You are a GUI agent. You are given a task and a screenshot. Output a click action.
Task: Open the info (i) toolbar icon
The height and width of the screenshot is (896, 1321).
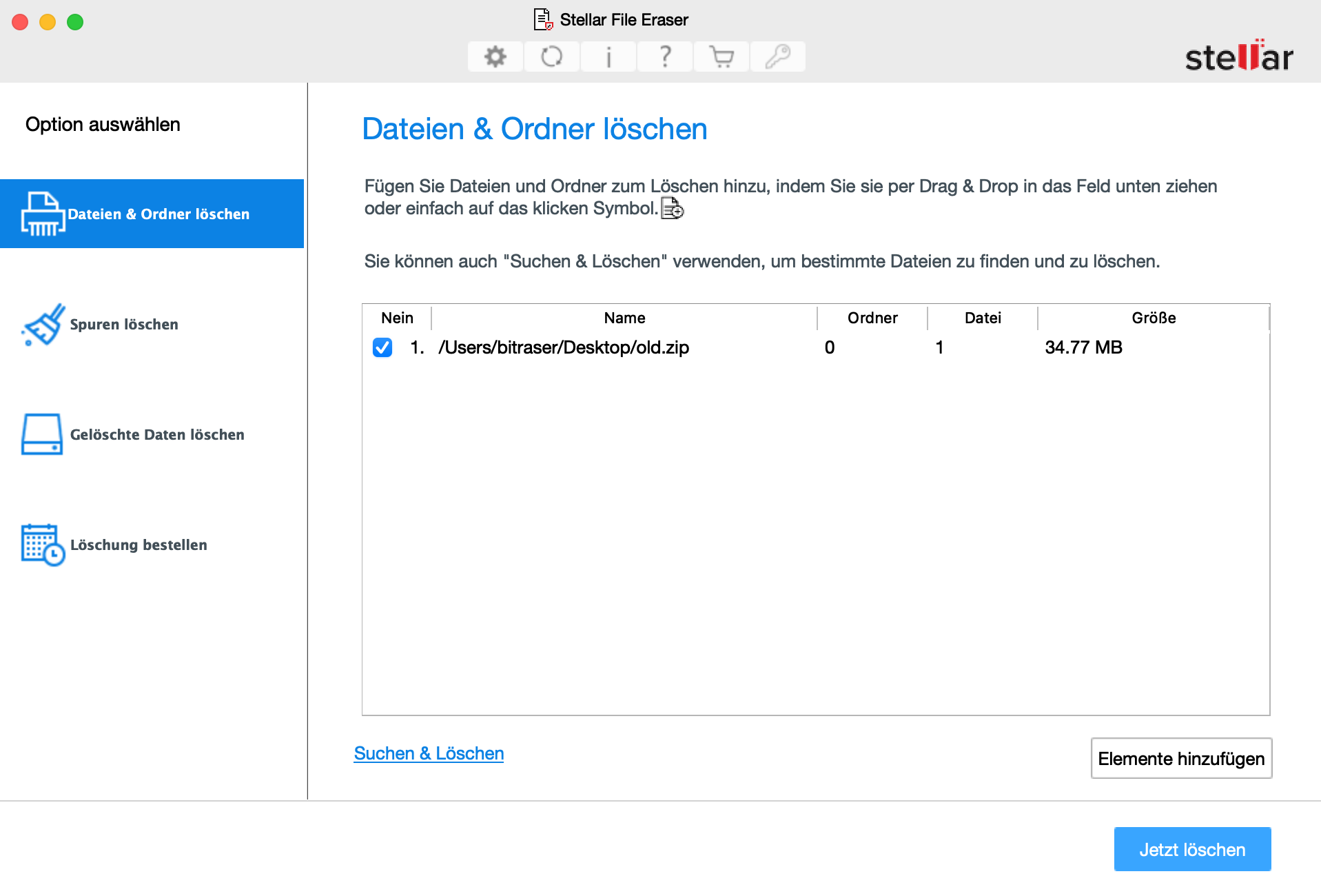click(608, 57)
